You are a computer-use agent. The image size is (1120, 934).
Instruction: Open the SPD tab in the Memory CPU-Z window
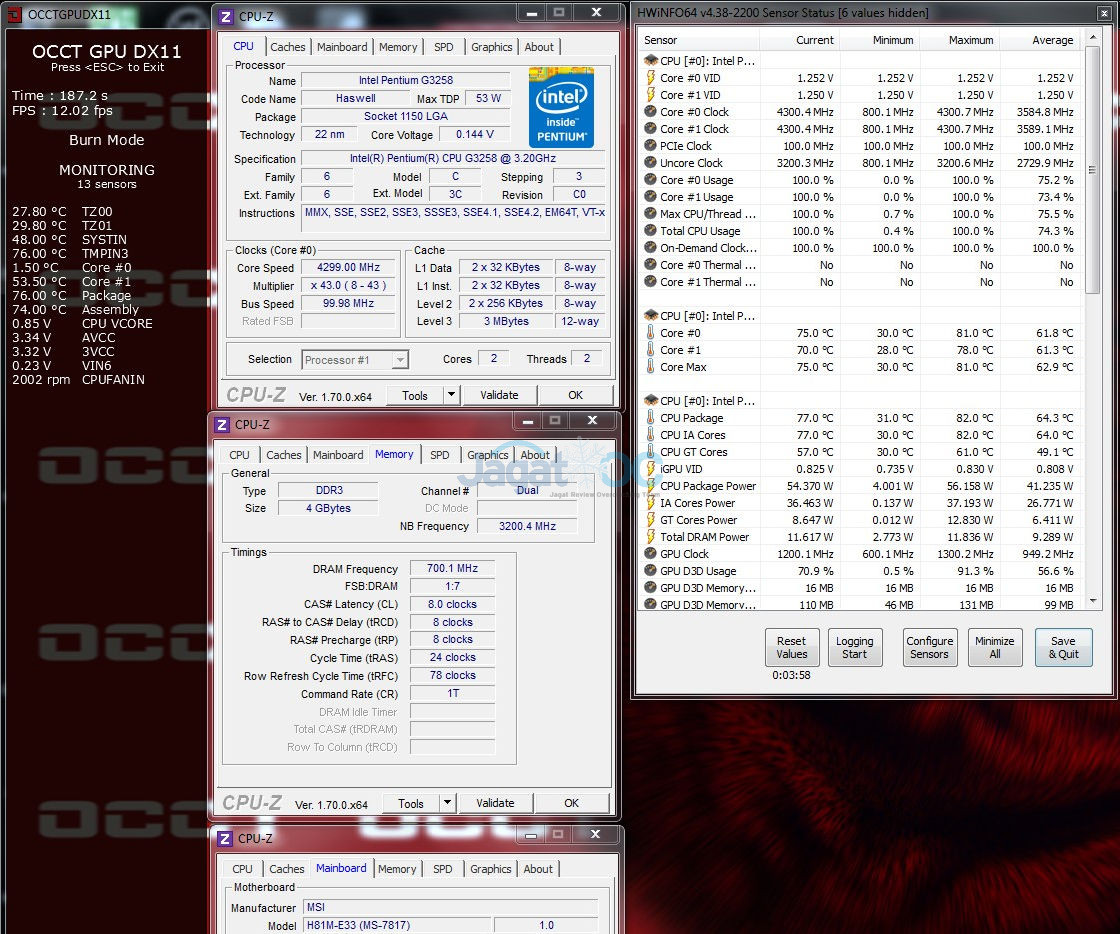(440, 455)
